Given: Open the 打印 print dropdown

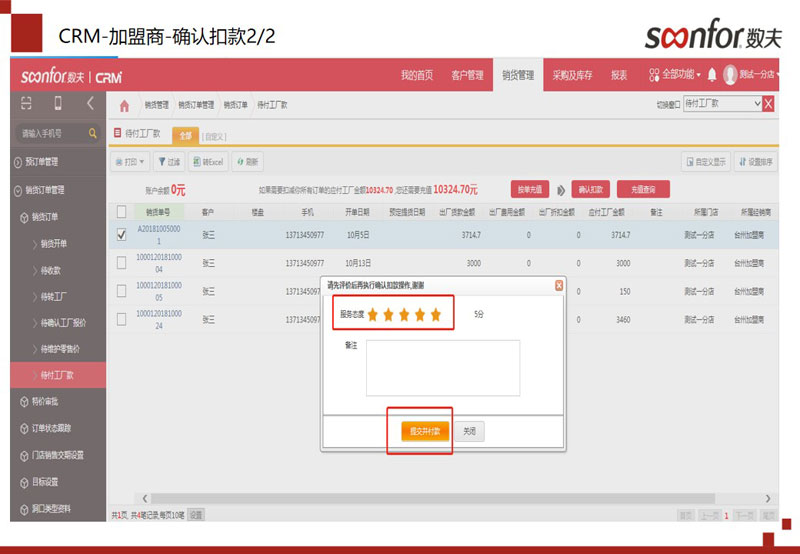Looking at the screenshot, I should click(131, 161).
